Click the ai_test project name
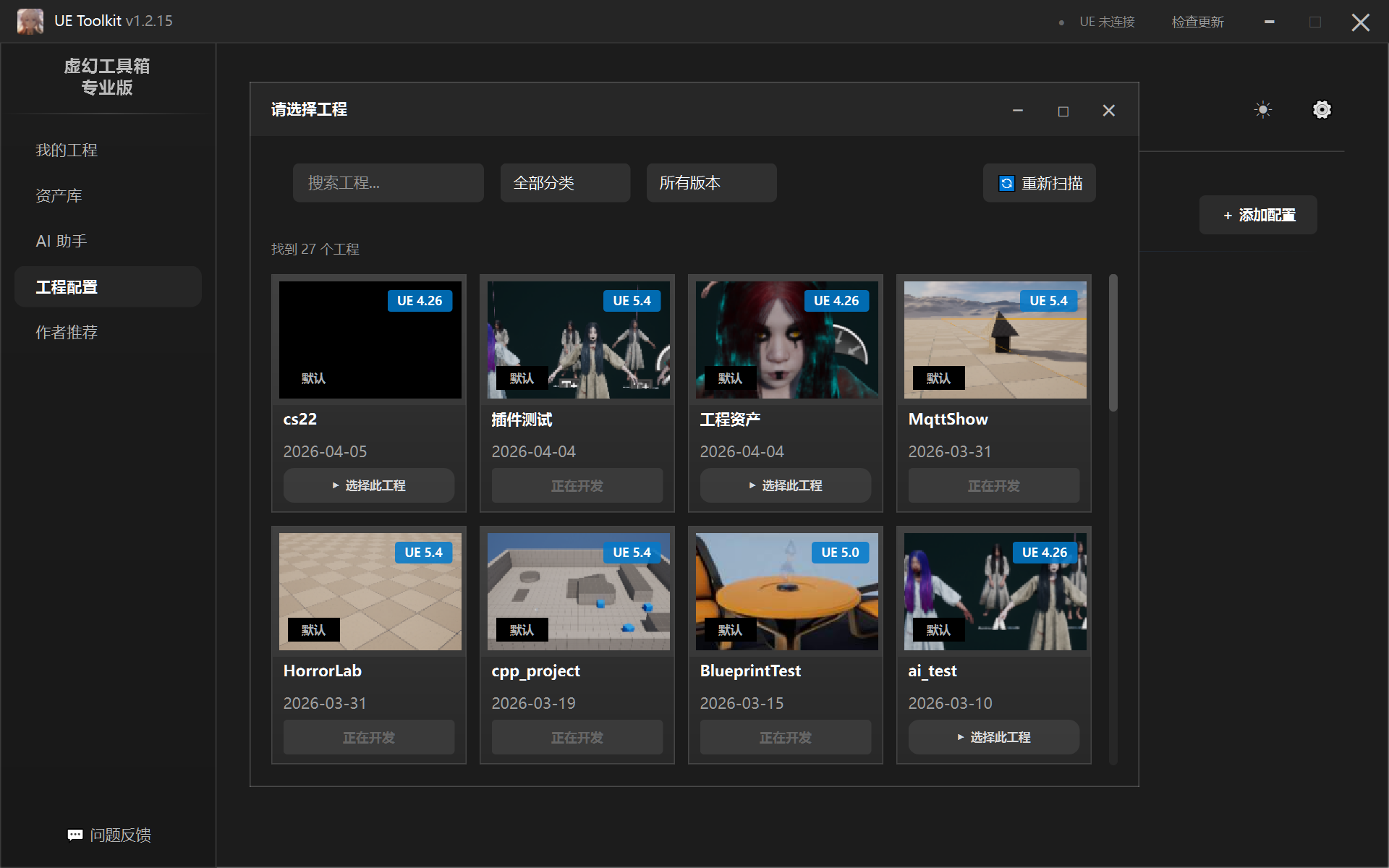The image size is (1389, 868). [x=933, y=671]
